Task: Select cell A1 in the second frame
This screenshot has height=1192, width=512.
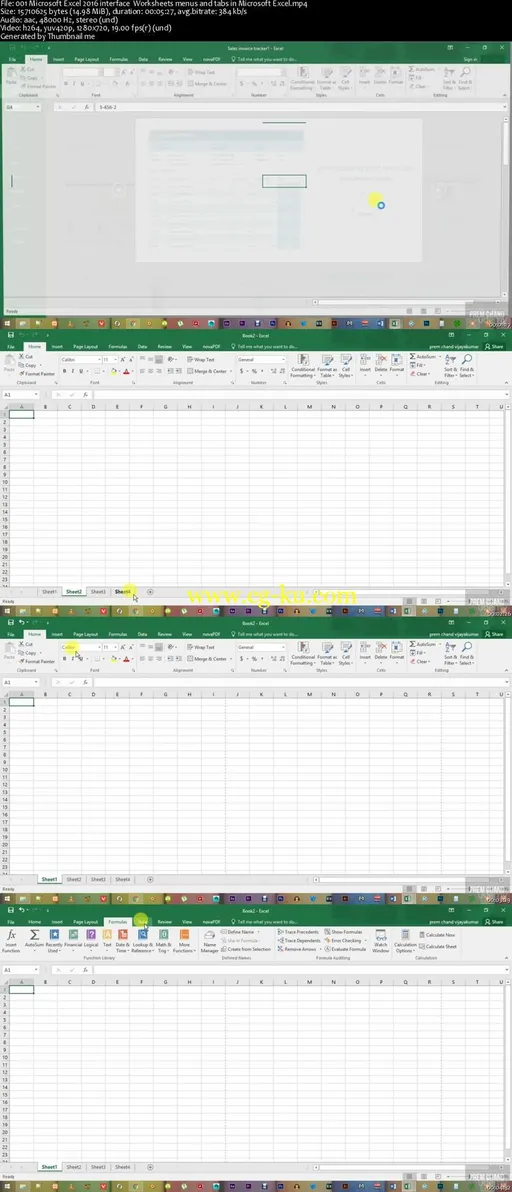Action: click(21, 414)
